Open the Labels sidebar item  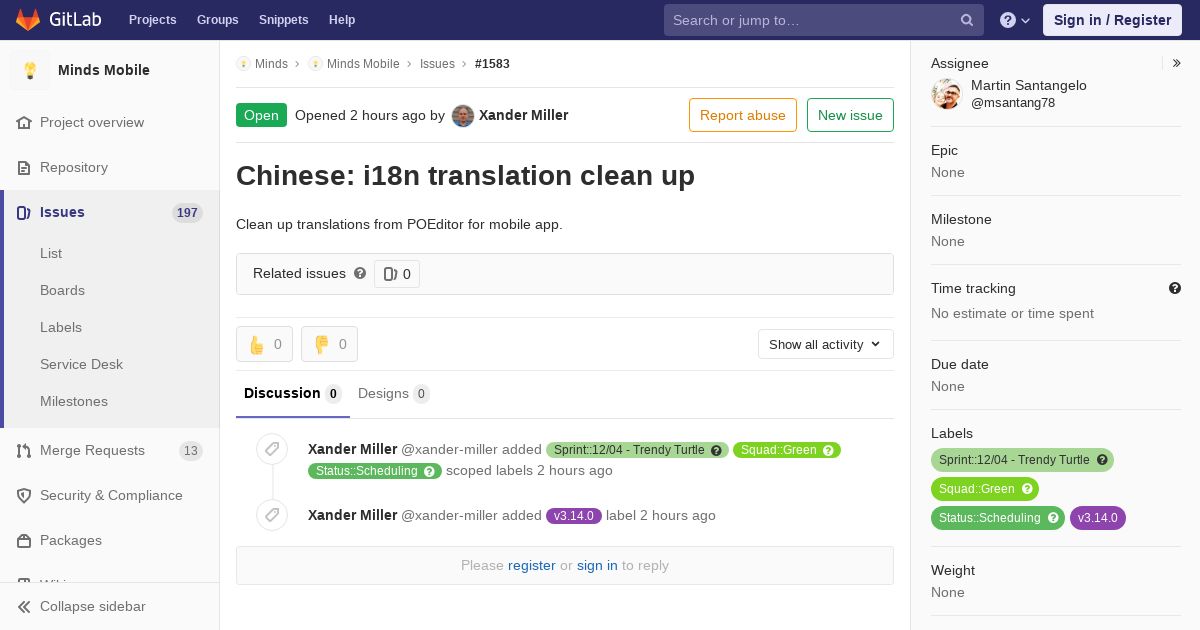(x=61, y=327)
